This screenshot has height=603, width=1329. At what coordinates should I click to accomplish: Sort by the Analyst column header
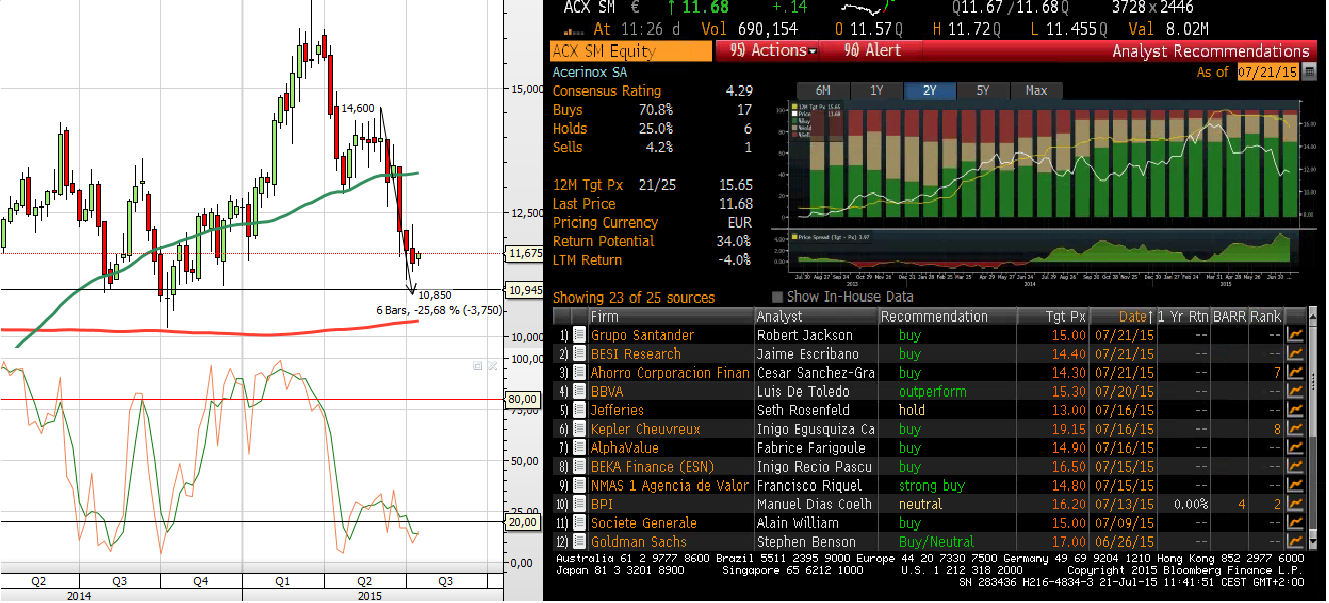click(816, 316)
